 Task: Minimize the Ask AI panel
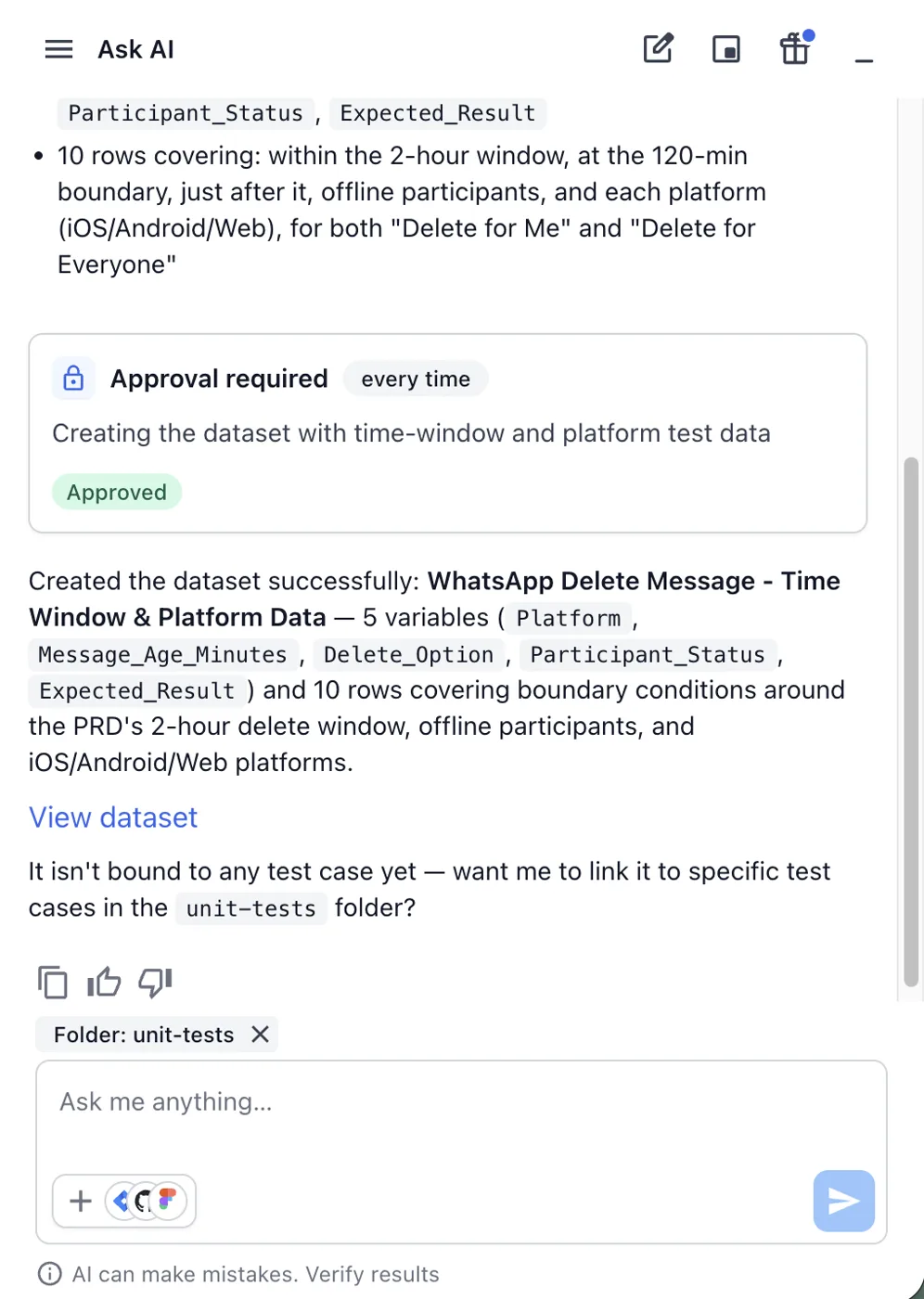click(x=864, y=61)
